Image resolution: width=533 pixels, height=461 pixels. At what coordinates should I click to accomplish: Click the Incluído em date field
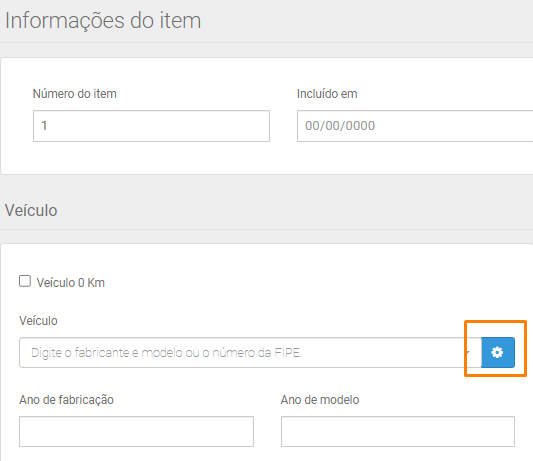(415, 126)
